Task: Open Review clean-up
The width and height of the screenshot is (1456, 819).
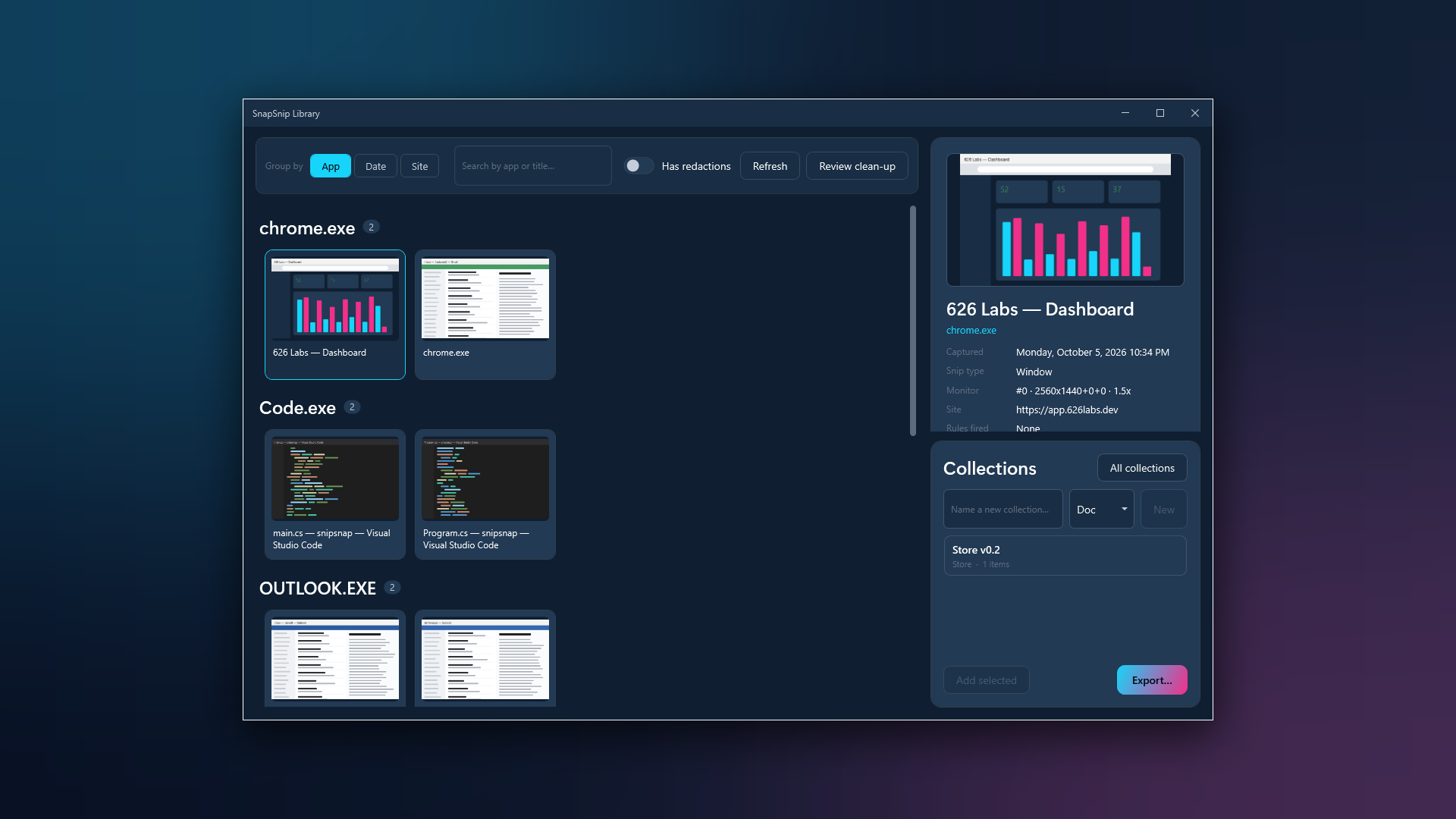Action: tap(857, 166)
